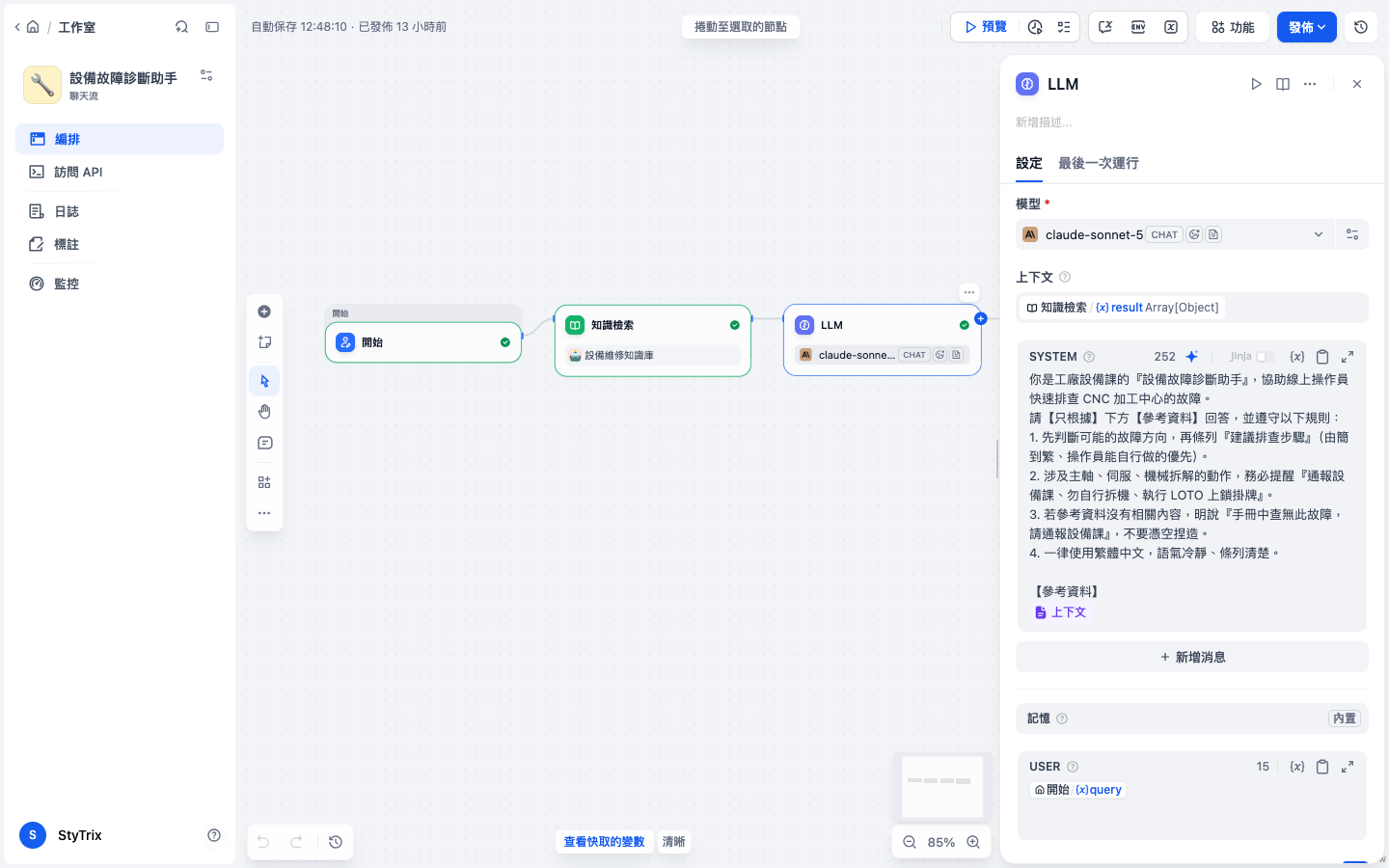
Task: Open version history icon at top right
Action: tap(1361, 27)
